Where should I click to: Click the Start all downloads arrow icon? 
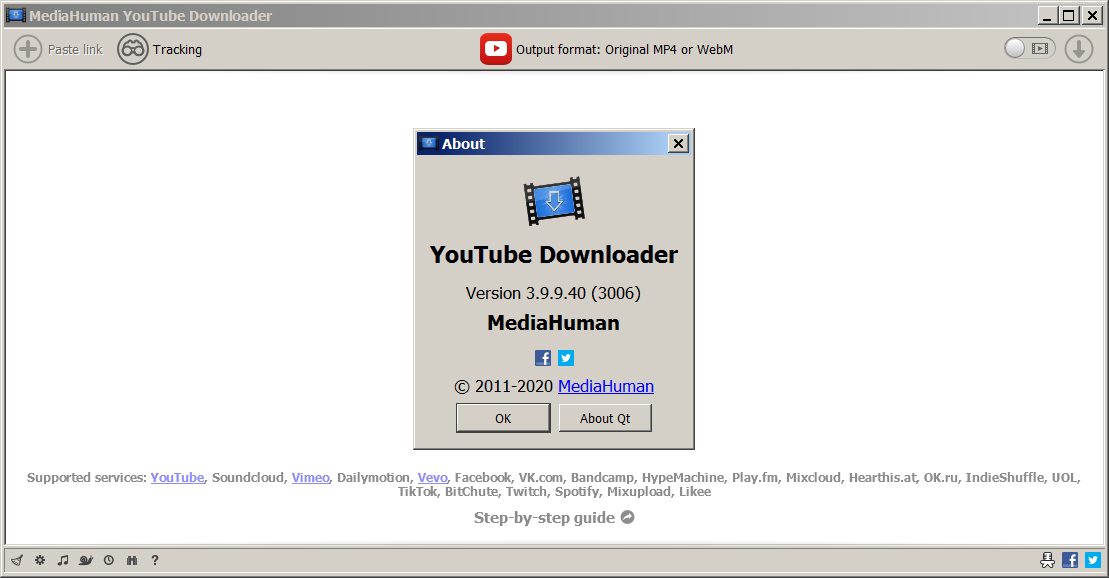pyautogui.click(x=1079, y=49)
